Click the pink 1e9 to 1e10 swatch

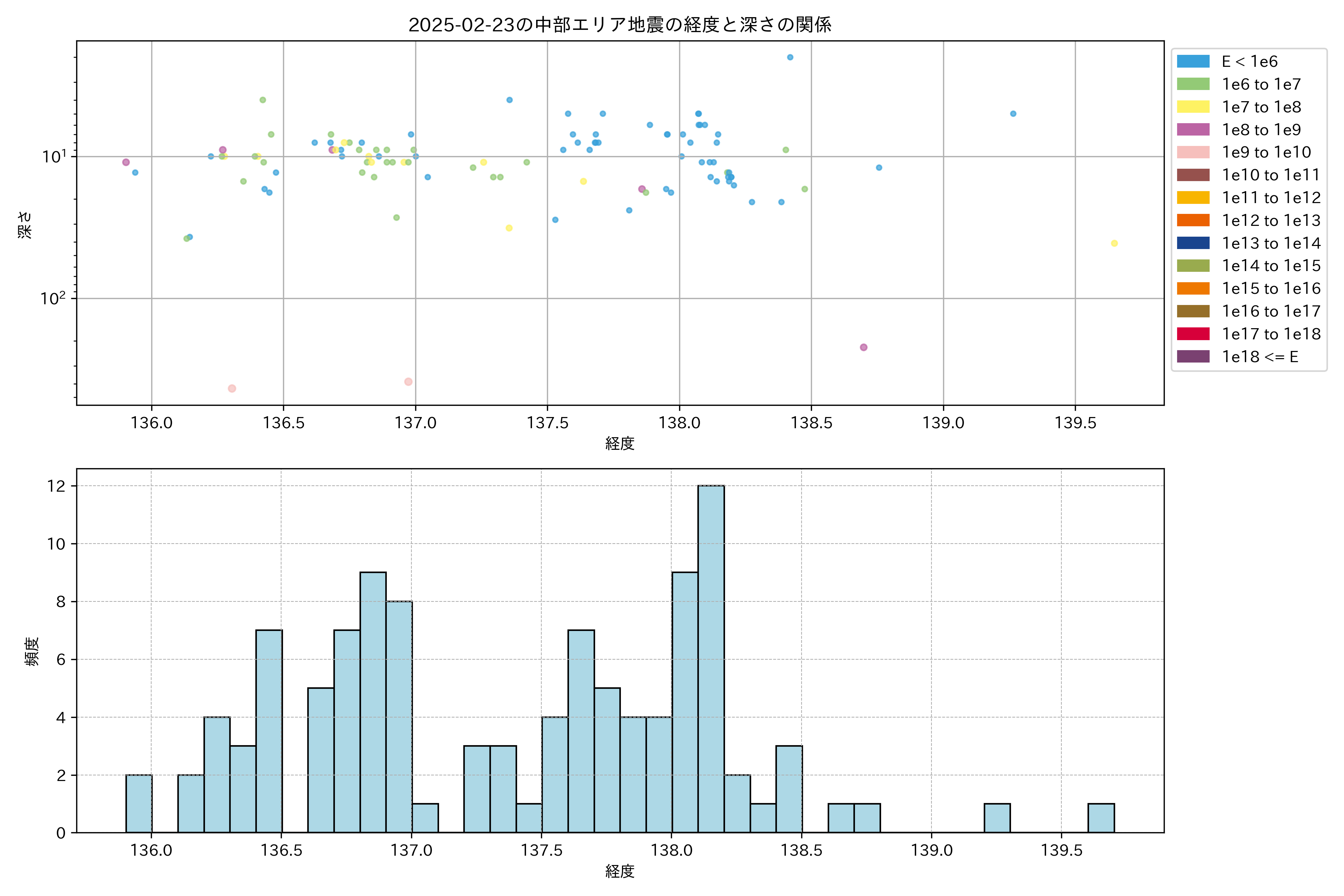[x=1193, y=152]
